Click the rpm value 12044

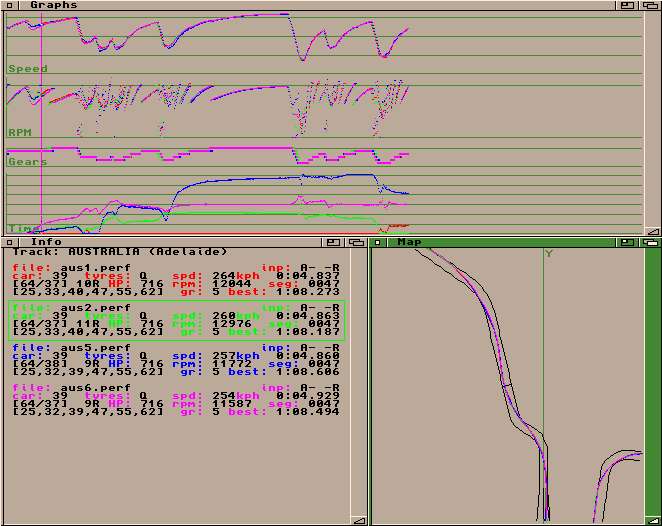(x=232, y=284)
